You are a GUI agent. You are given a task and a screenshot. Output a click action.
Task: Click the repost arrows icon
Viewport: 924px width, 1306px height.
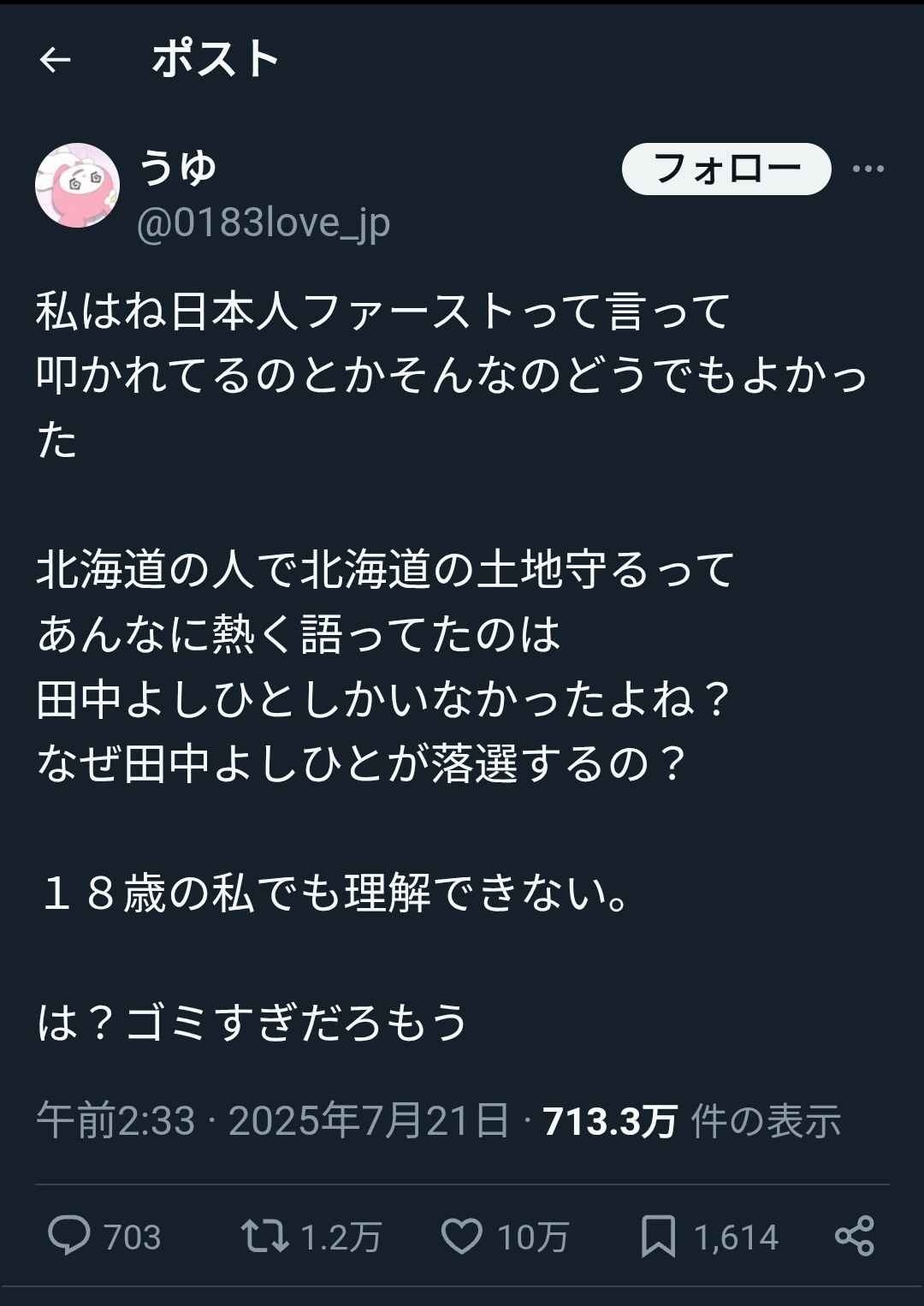coord(264,1236)
